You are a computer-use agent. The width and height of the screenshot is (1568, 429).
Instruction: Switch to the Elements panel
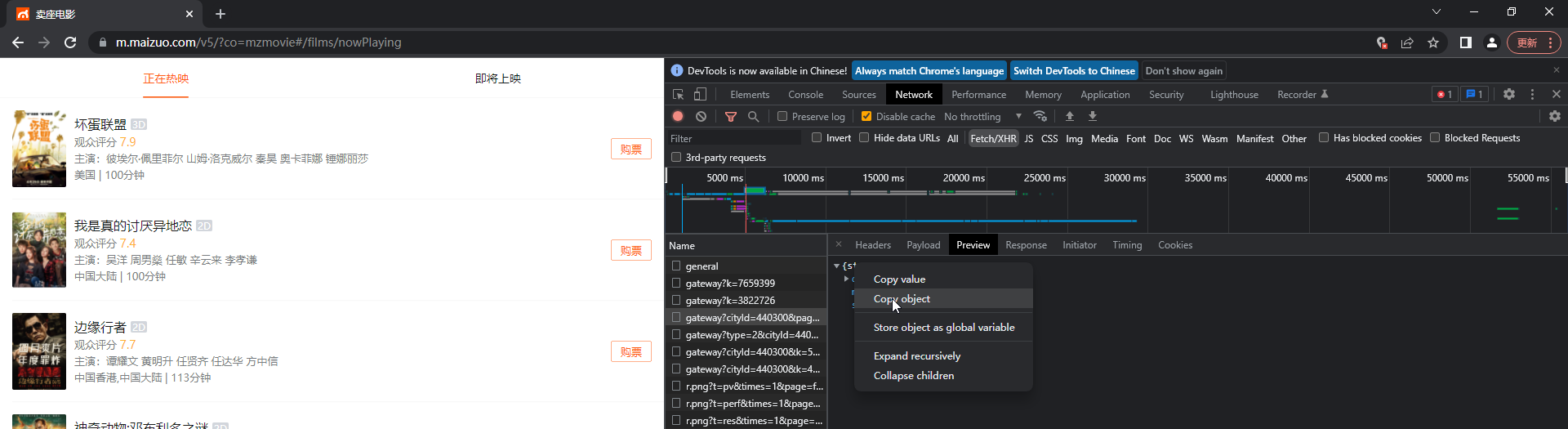(750, 95)
